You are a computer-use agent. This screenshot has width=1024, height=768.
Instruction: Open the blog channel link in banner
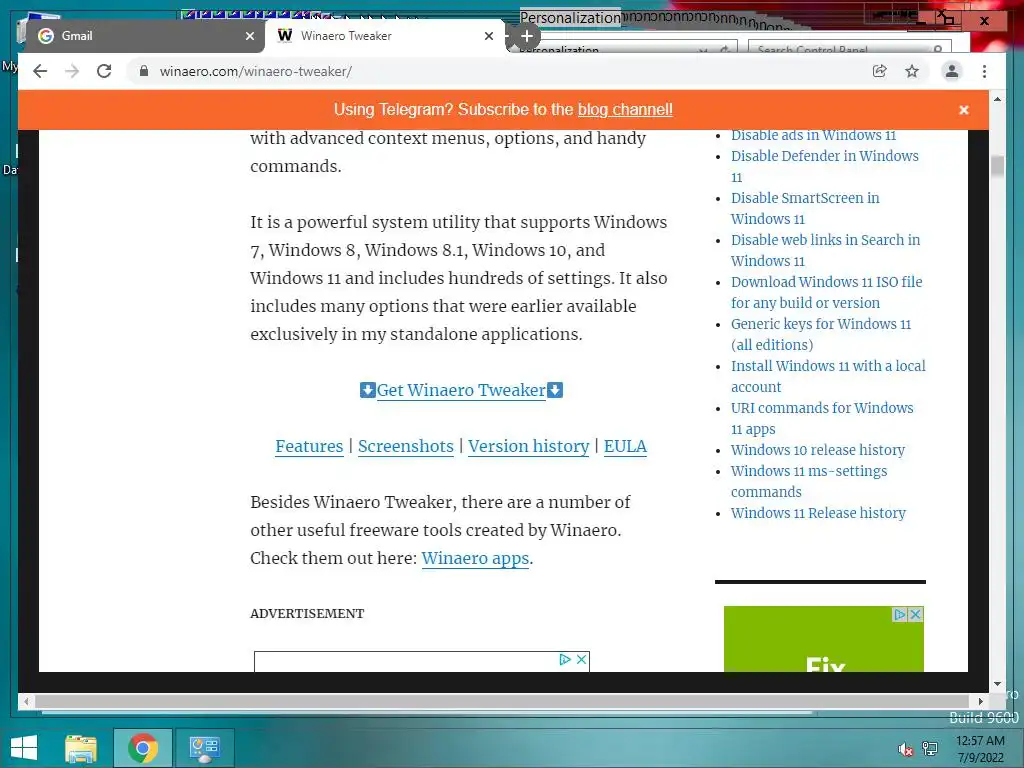click(x=625, y=110)
